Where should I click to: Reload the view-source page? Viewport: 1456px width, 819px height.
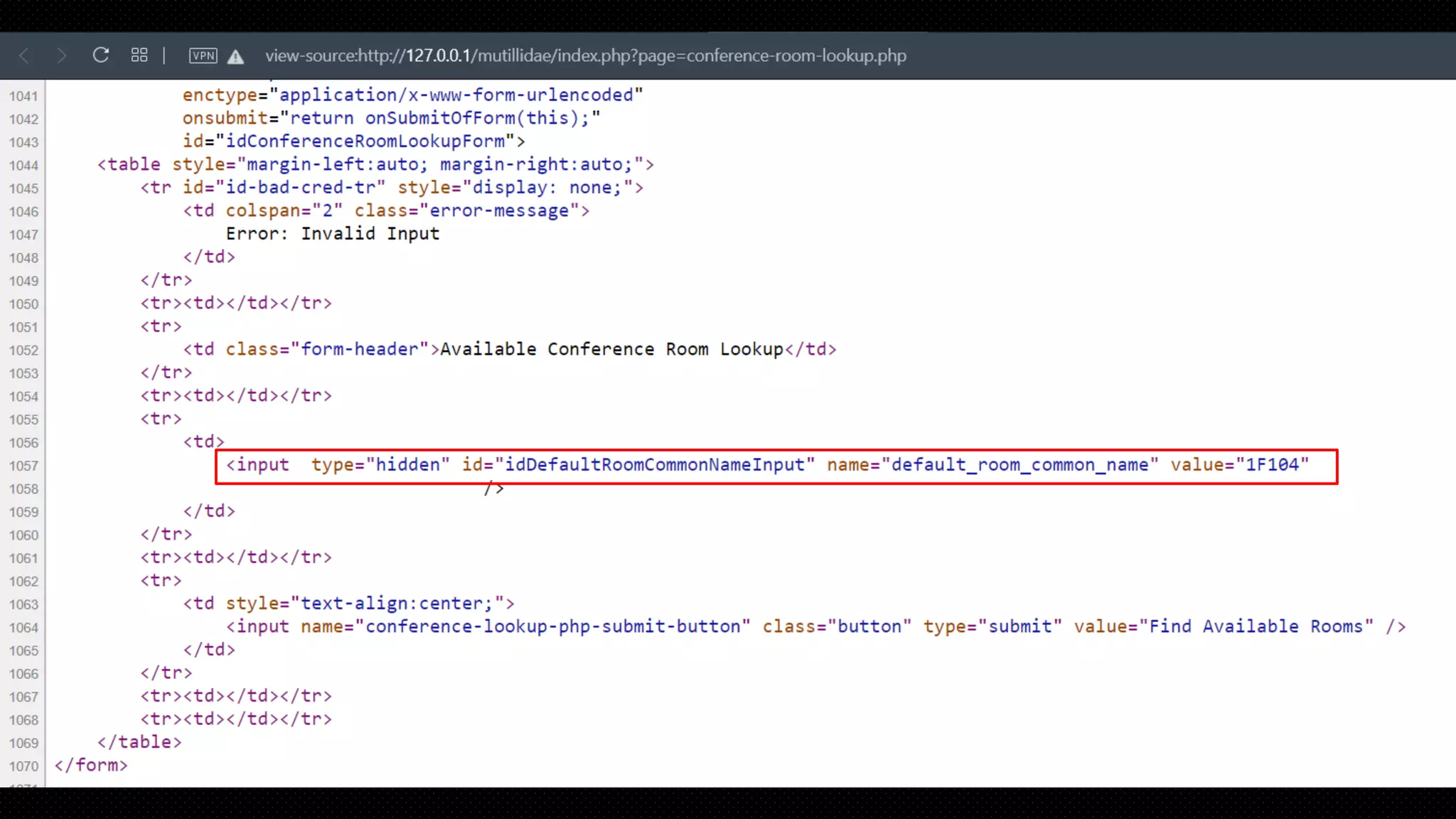click(100, 55)
